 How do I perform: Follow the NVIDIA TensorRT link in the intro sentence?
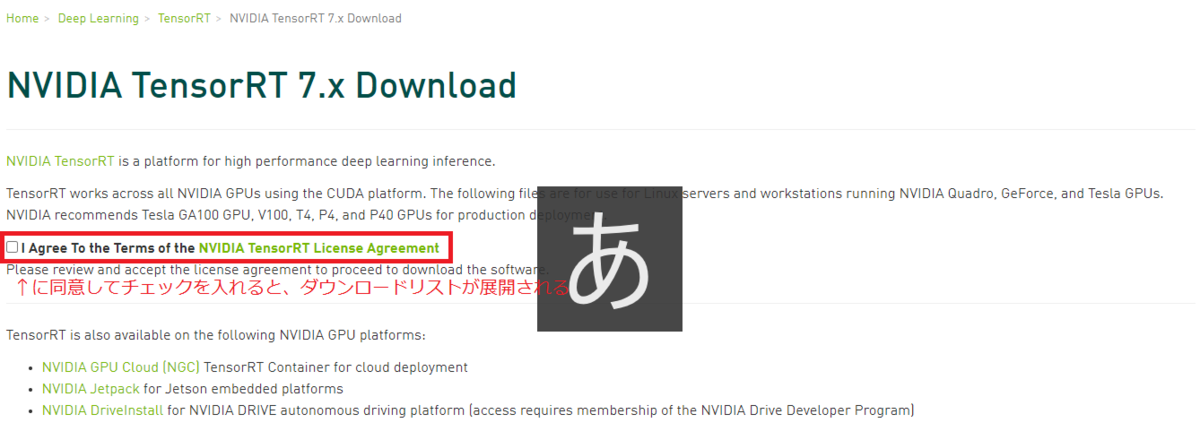pyautogui.click(x=60, y=161)
